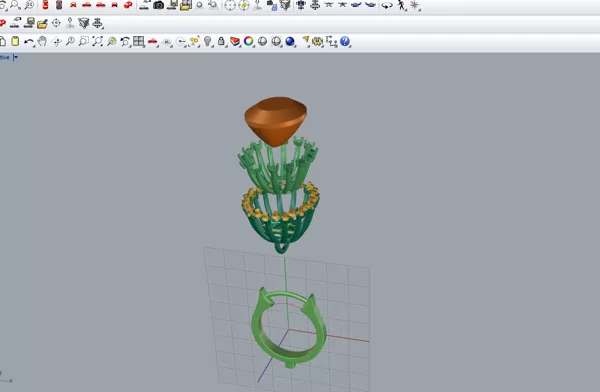Activate the Walk about person icon
Screen dimensions: 600x392
pyautogui.click(x=401, y=5)
